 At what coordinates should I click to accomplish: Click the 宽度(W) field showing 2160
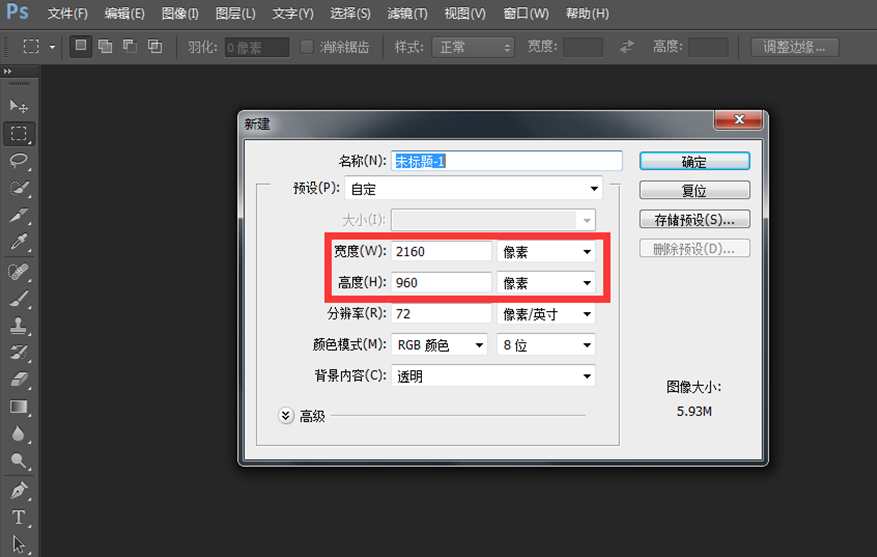441,252
